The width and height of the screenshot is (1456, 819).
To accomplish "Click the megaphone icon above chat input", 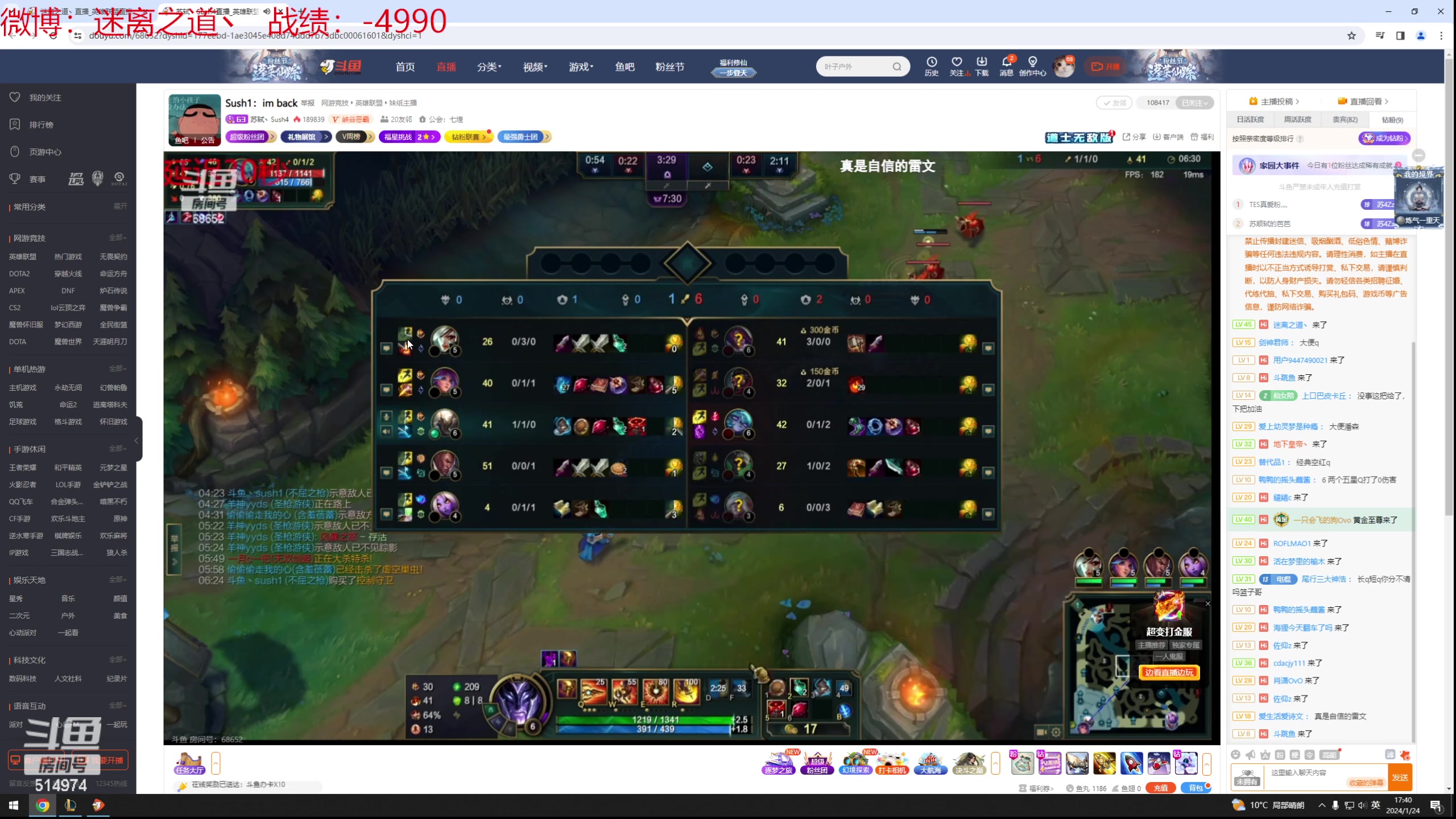I will [1250, 755].
